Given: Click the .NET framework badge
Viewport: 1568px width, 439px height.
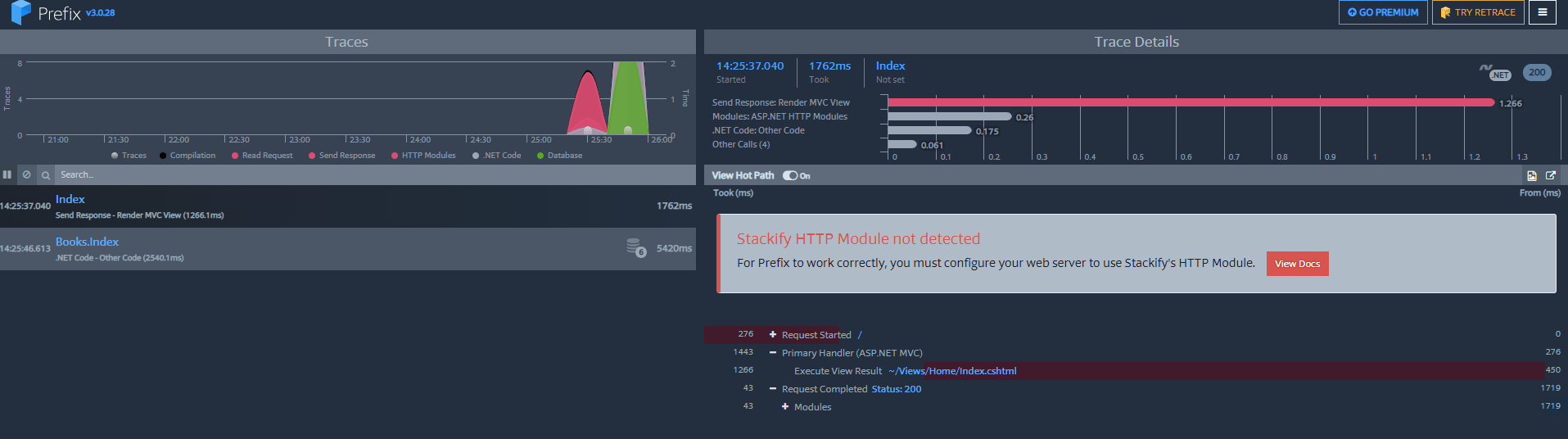Looking at the screenshot, I should (1495, 72).
